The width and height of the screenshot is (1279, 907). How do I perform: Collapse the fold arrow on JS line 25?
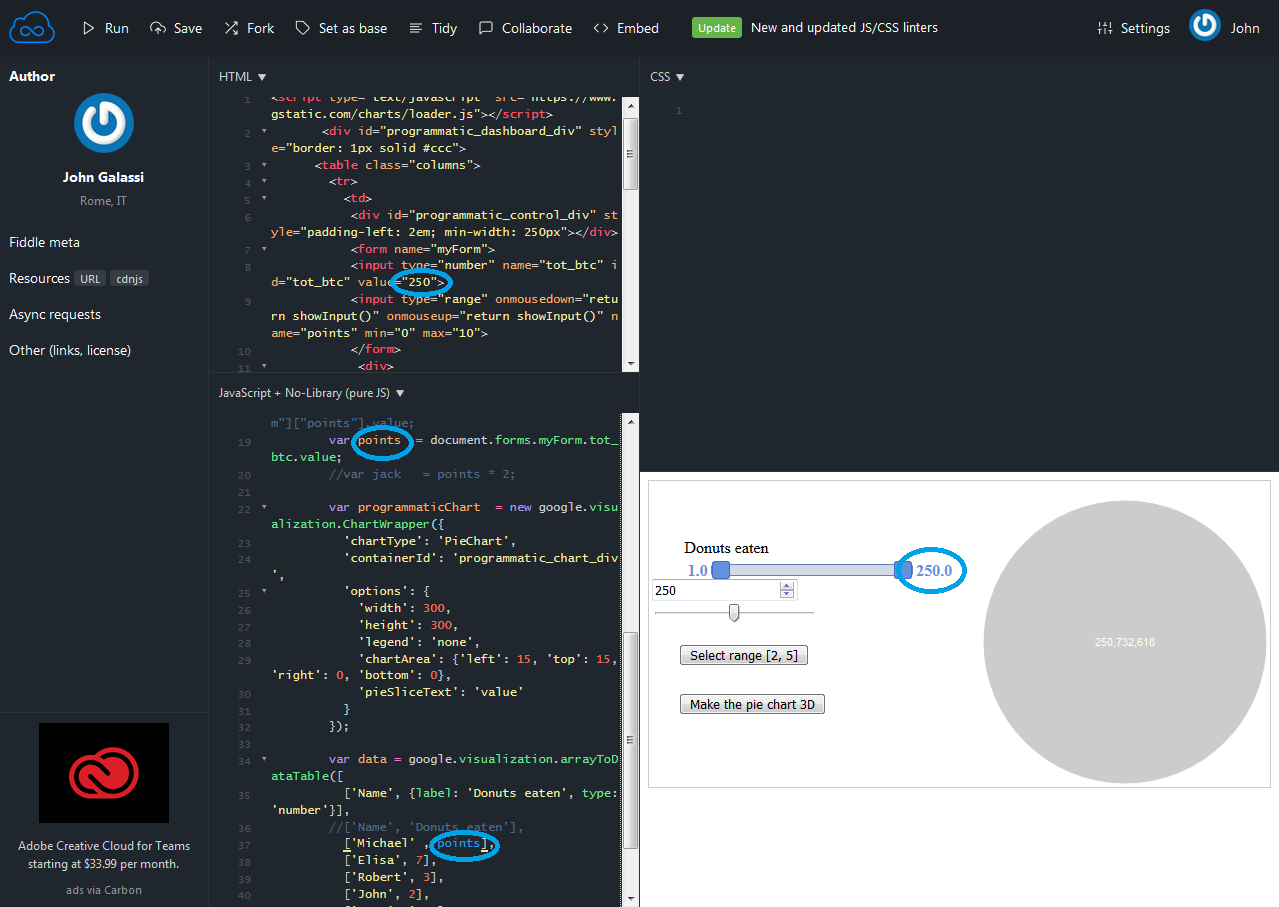coord(264,592)
